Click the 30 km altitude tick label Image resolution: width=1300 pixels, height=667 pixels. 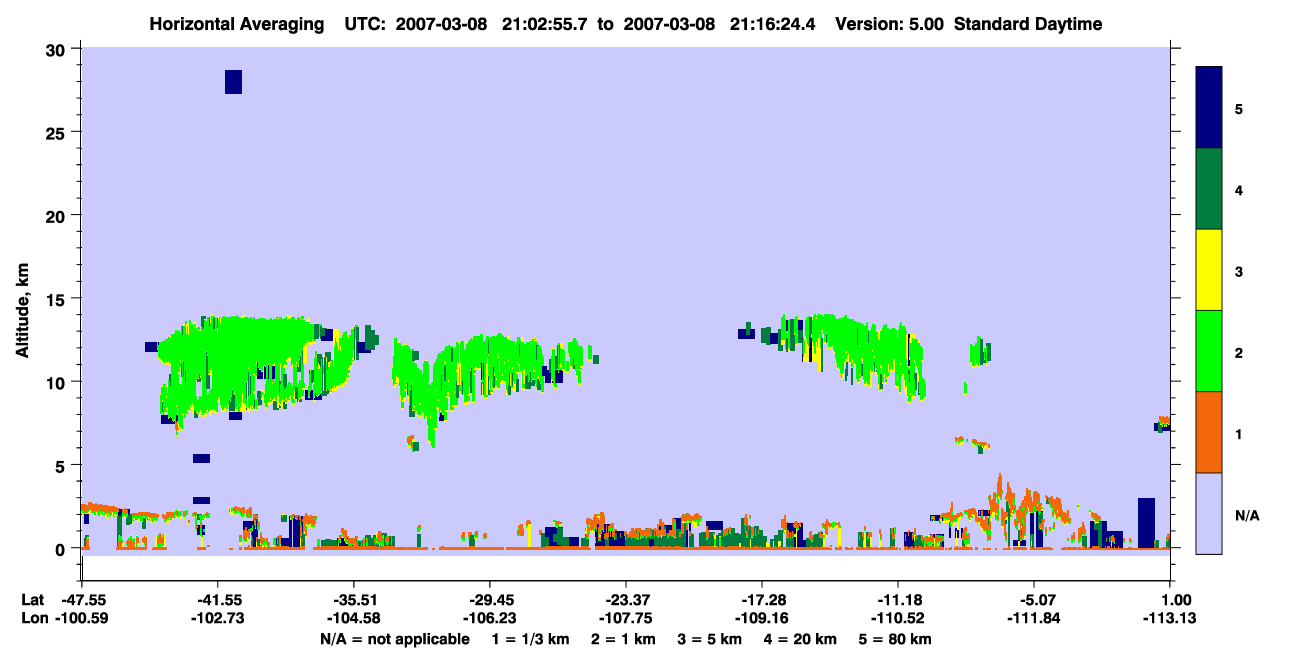pyautogui.click(x=59, y=49)
